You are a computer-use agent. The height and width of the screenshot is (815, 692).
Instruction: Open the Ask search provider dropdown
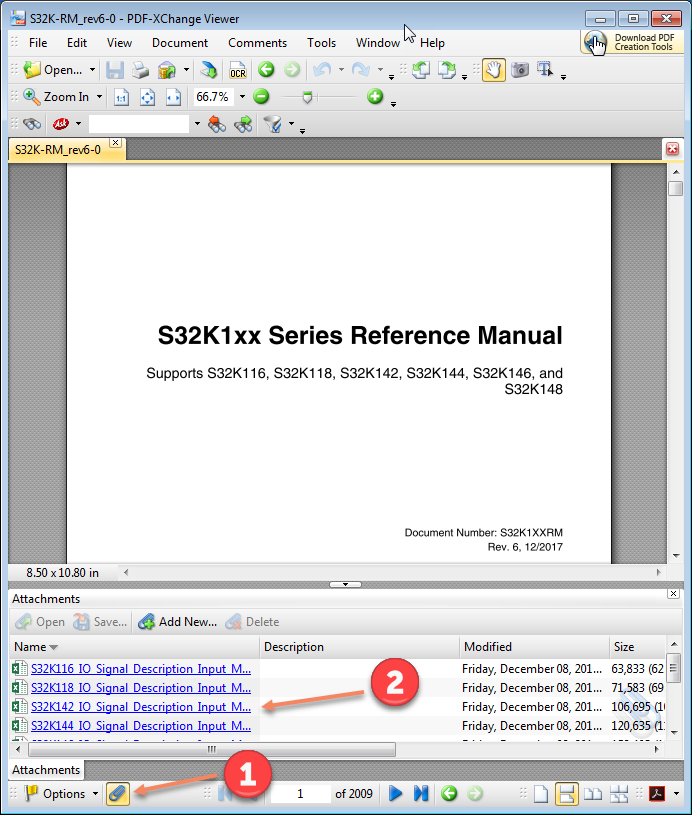79,124
